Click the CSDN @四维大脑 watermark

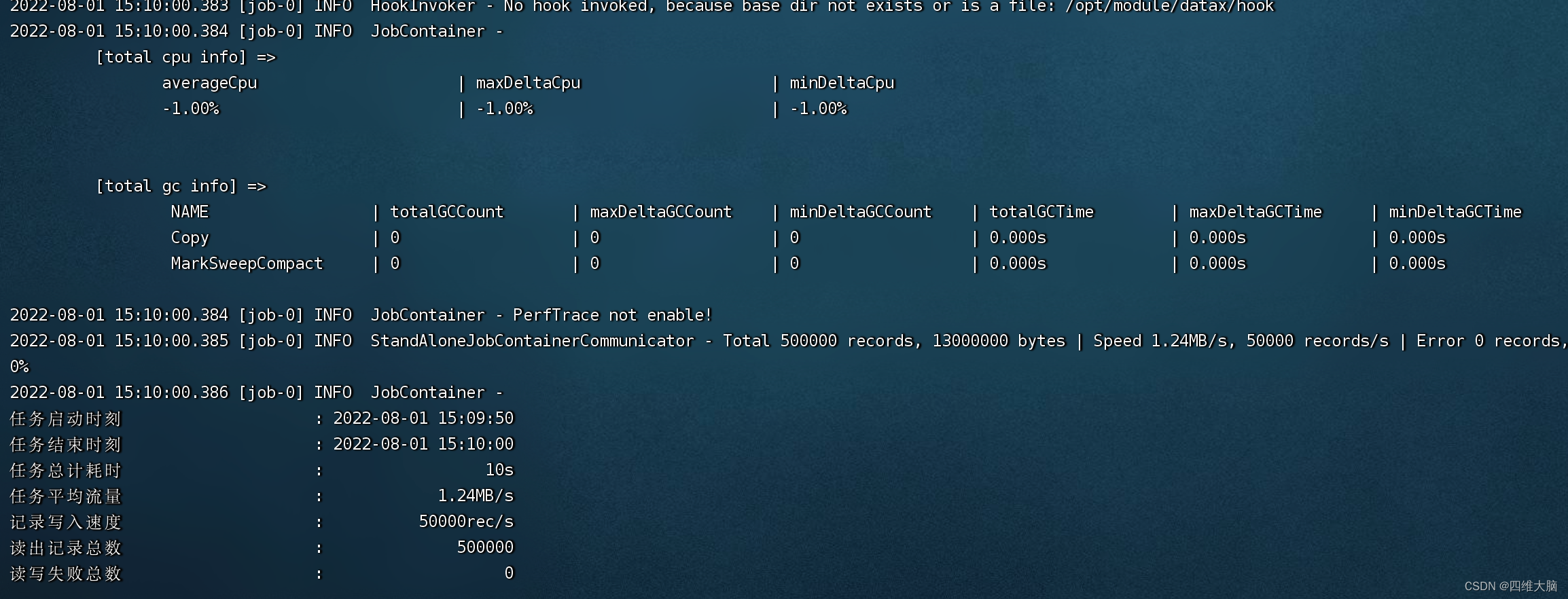pos(1510,586)
